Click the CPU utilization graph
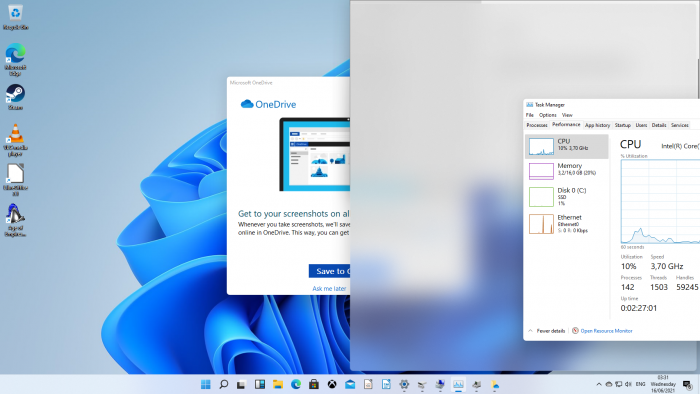 coord(660,201)
